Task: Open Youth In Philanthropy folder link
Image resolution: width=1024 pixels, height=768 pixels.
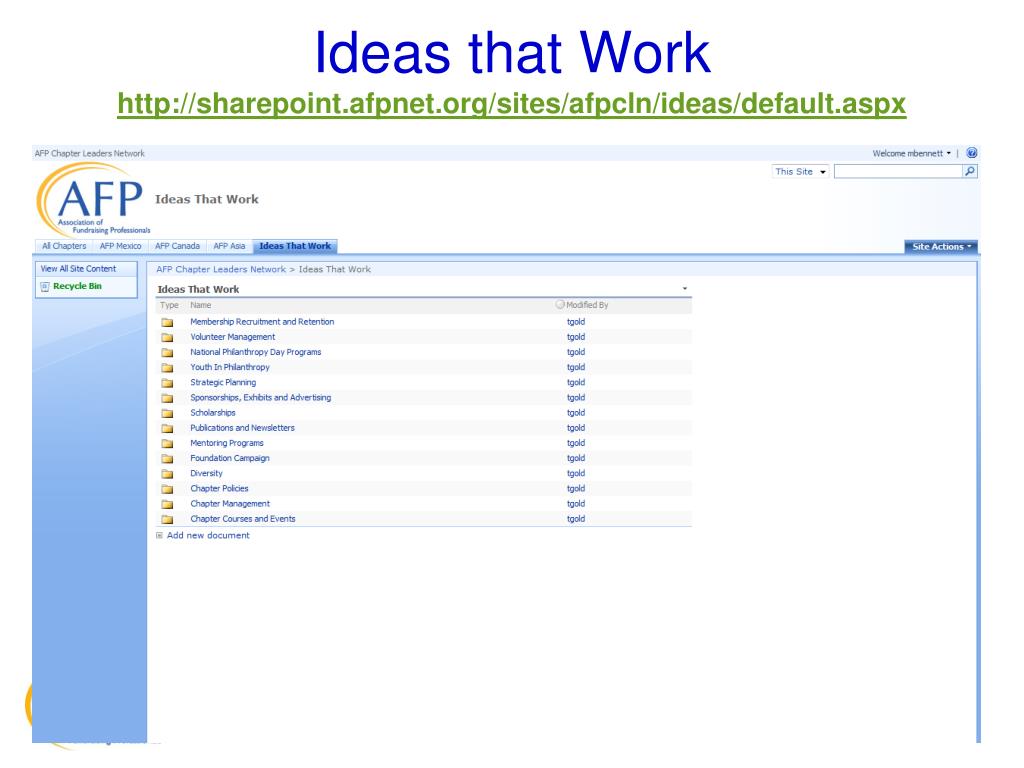Action: click(230, 367)
